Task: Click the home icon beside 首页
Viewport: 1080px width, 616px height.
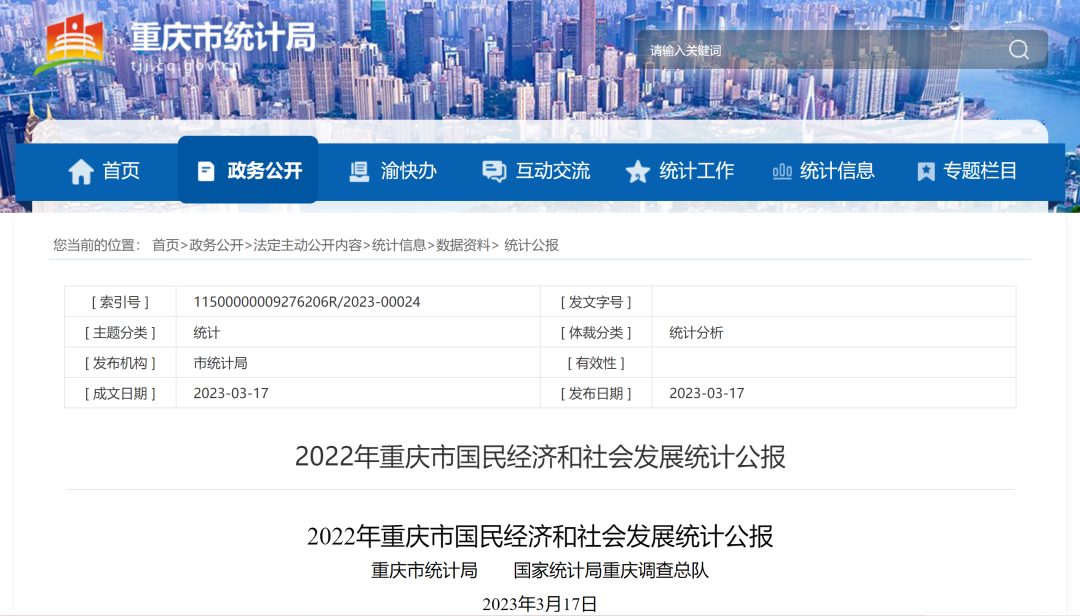Action: pos(81,171)
